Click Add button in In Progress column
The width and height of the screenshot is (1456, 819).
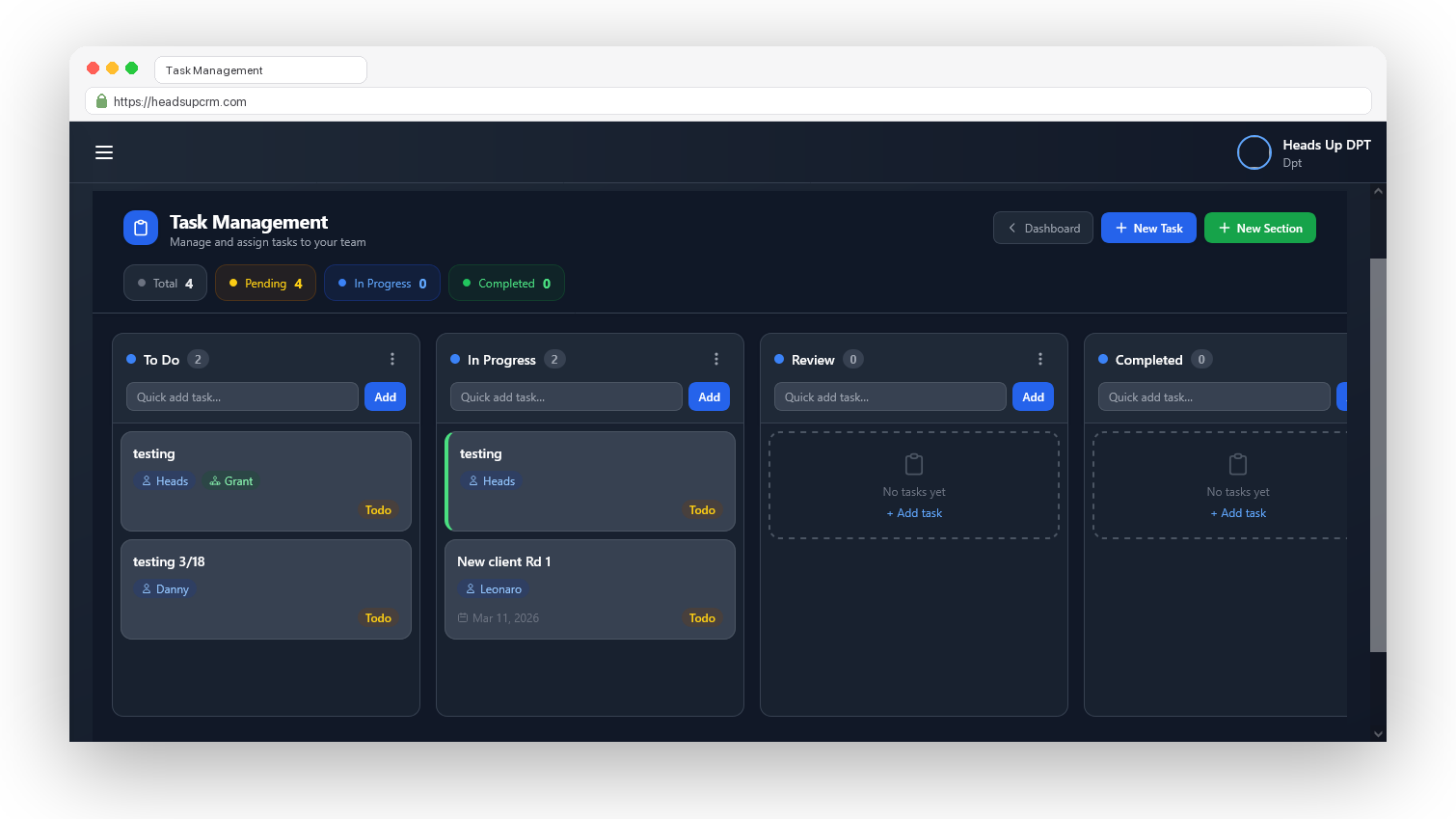(709, 396)
